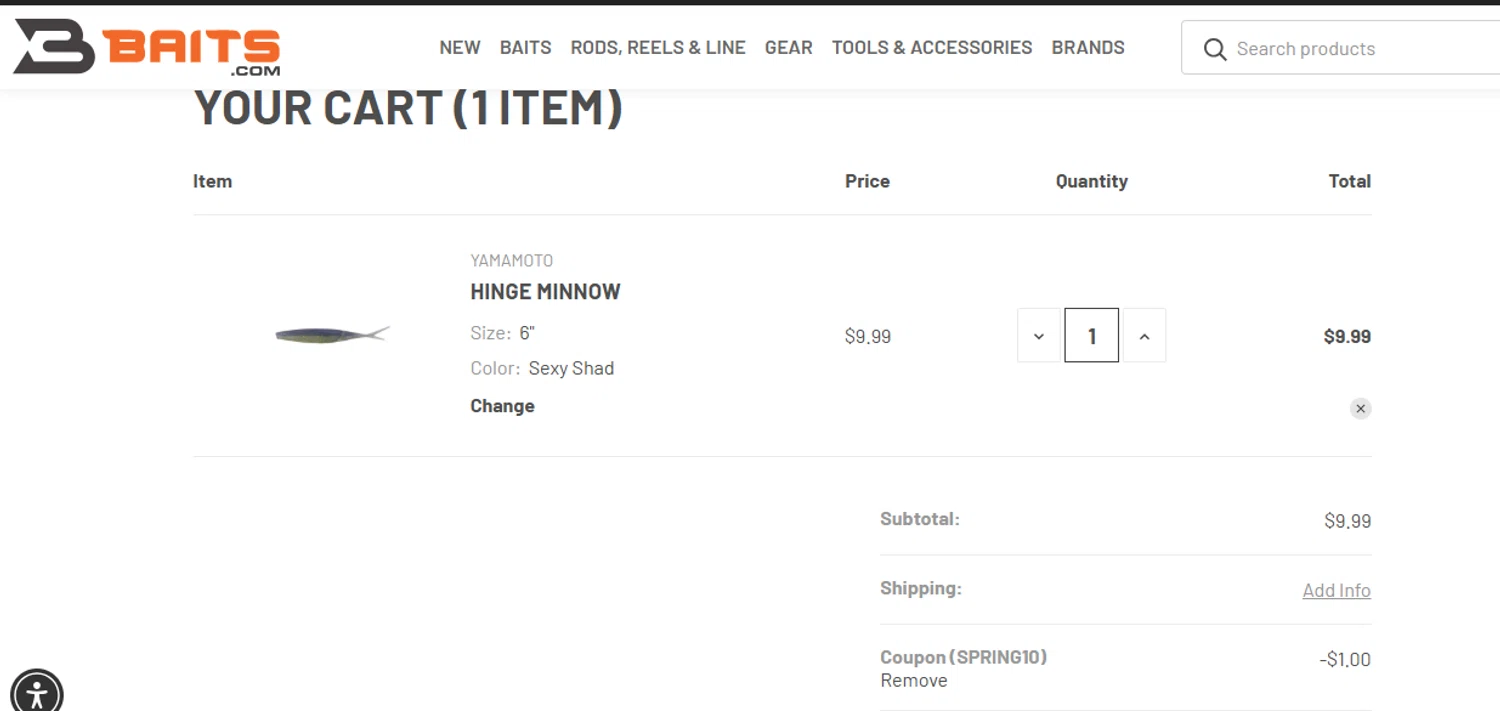1500x711 pixels.
Task: Remove item using the X icon
Action: coord(1360,408)
